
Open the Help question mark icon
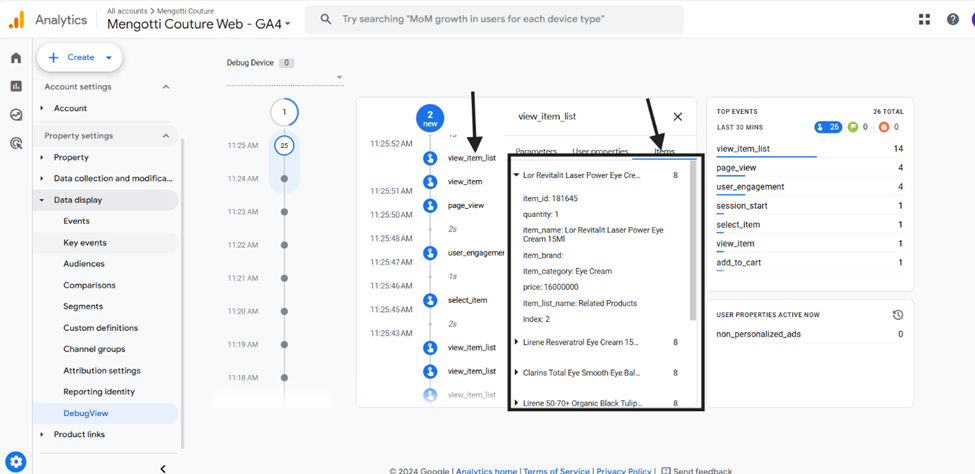[x=953, y=19]
